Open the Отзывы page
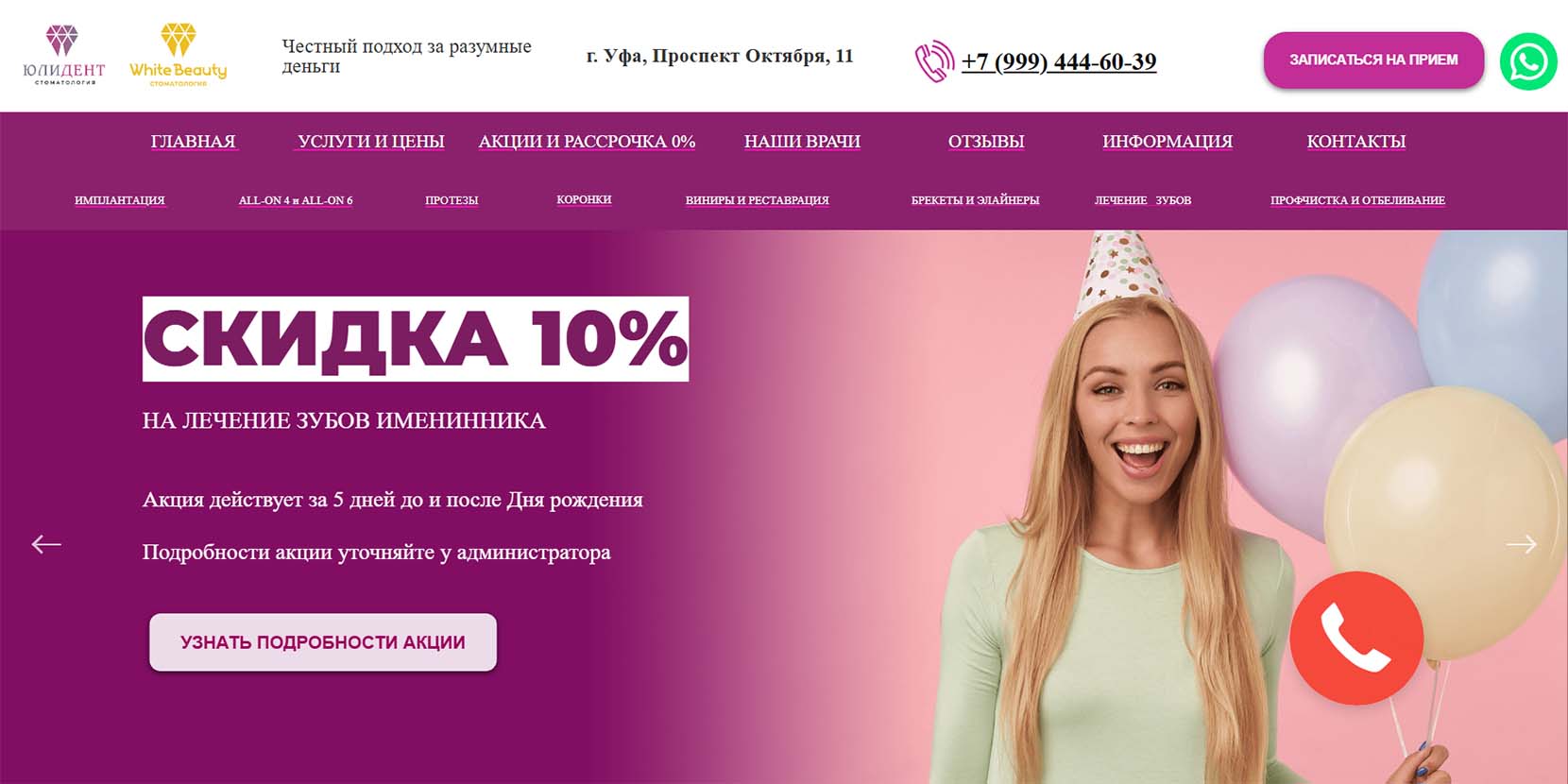This screenshot has width=1568, height=784. (986, 142)
